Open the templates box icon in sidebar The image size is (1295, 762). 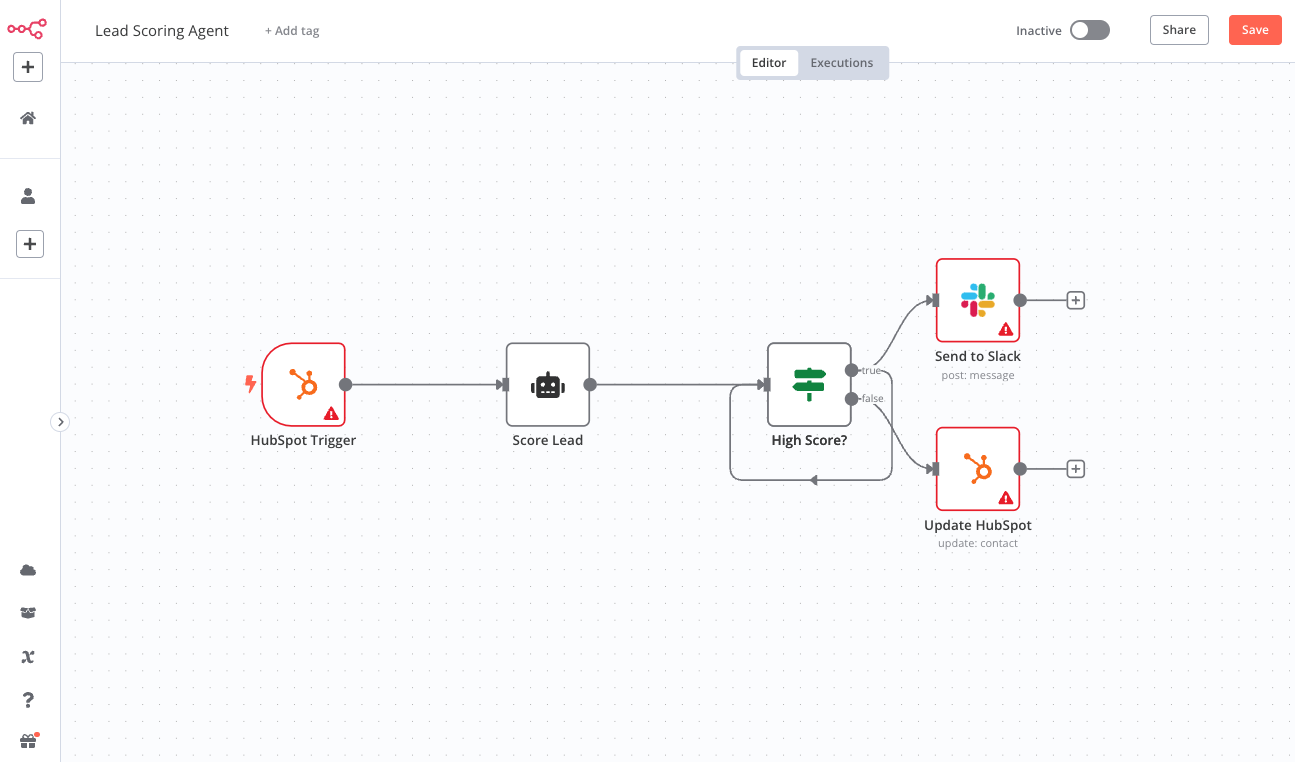tap(28, 613)
